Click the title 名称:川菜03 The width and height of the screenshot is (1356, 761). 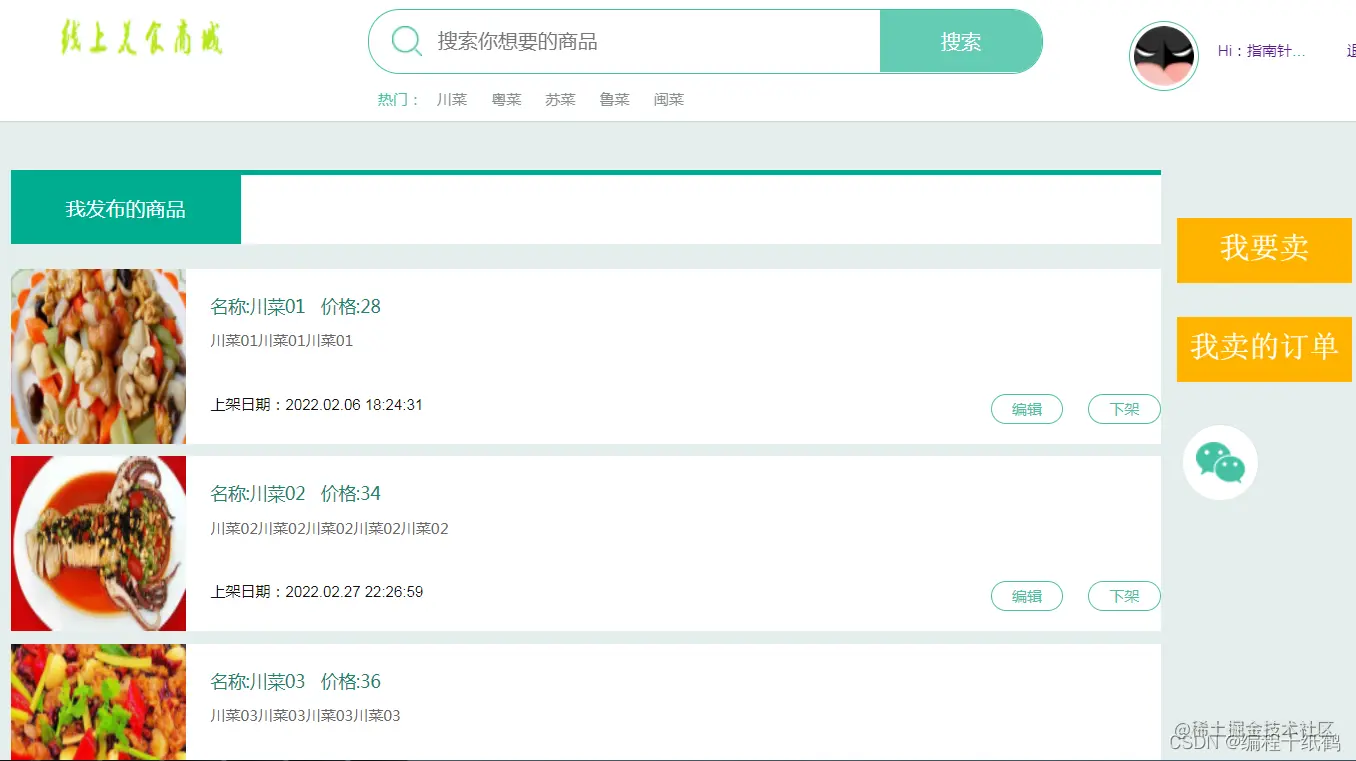point(258,681)
